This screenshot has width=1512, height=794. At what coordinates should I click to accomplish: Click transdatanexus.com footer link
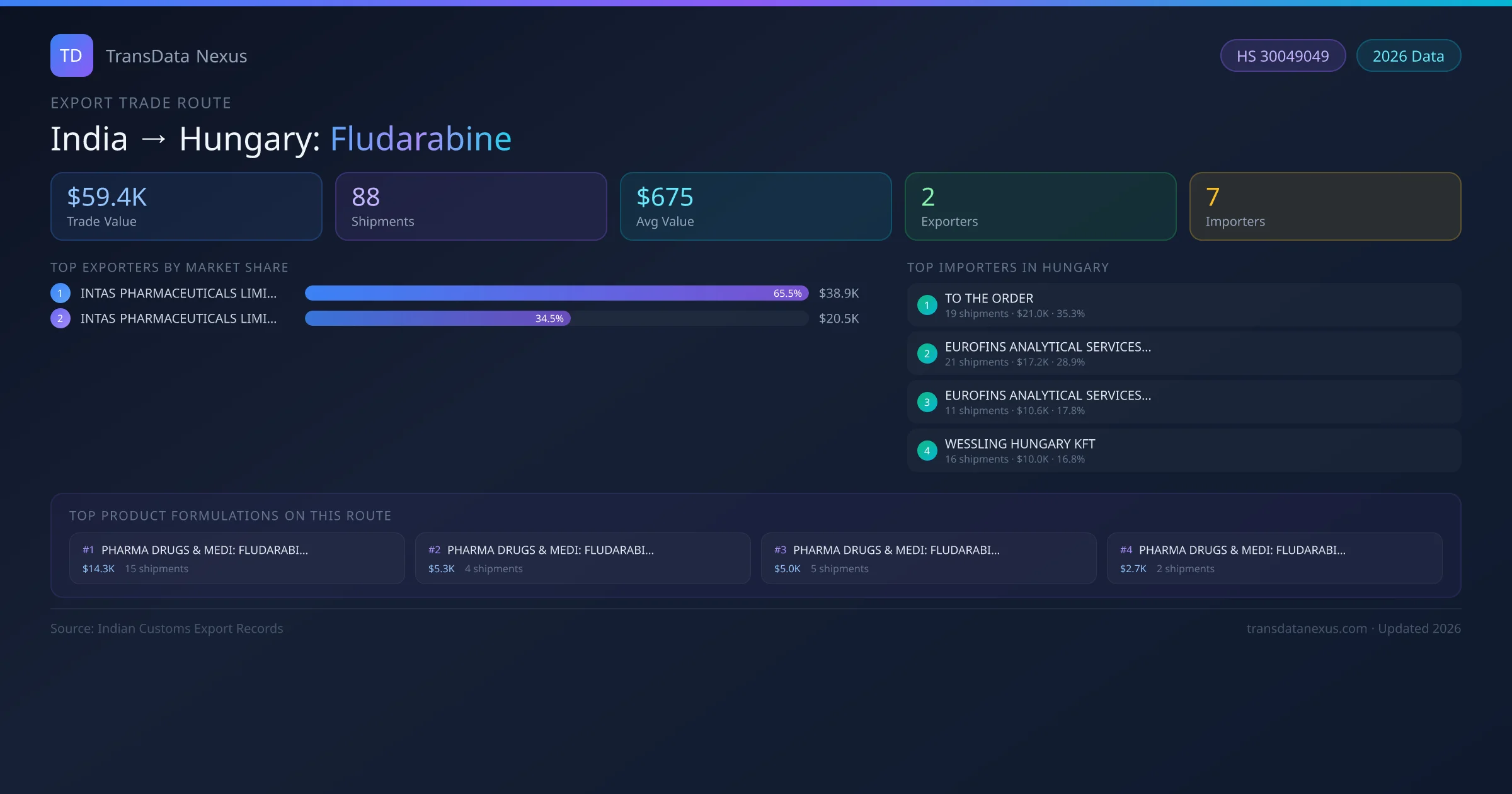[1307, 628]
